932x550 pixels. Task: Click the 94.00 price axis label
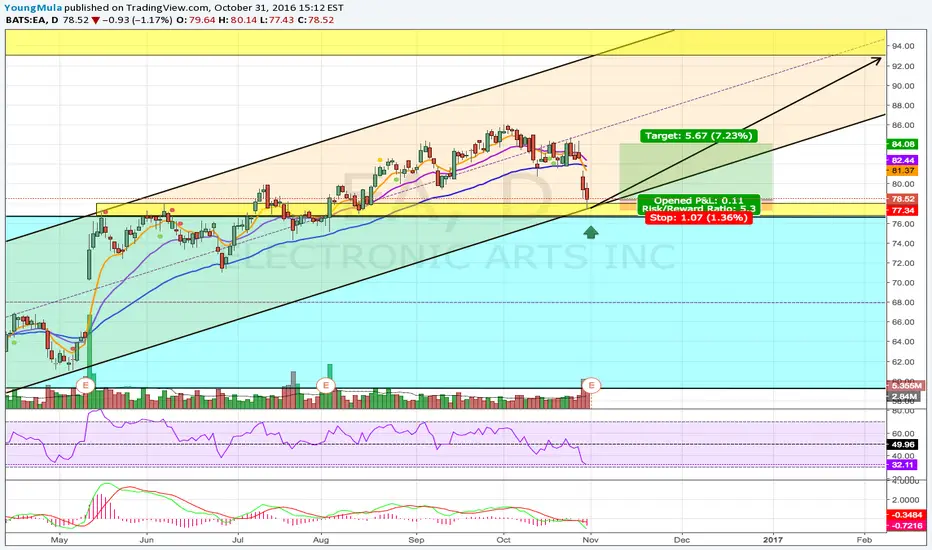coord(902,46)
